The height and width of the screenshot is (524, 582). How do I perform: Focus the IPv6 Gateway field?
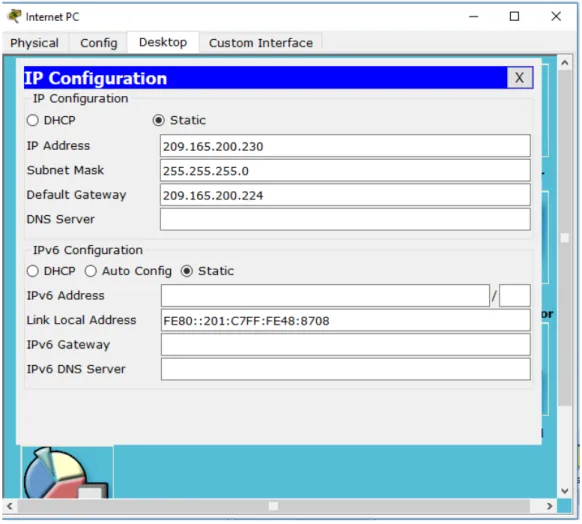coord(346,345)
